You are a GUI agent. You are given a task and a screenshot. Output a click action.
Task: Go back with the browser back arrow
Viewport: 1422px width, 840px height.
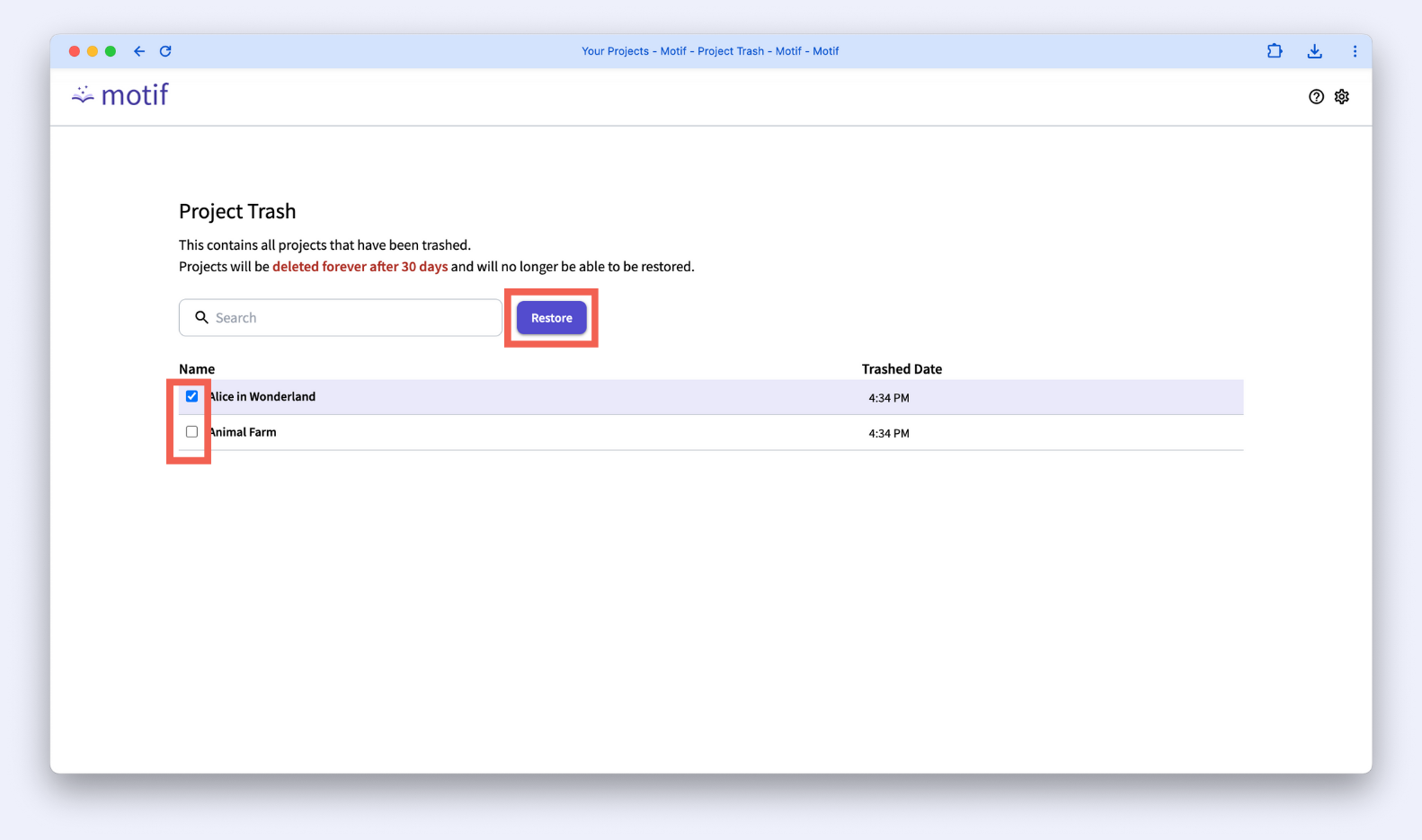click(x=139, y=51)
